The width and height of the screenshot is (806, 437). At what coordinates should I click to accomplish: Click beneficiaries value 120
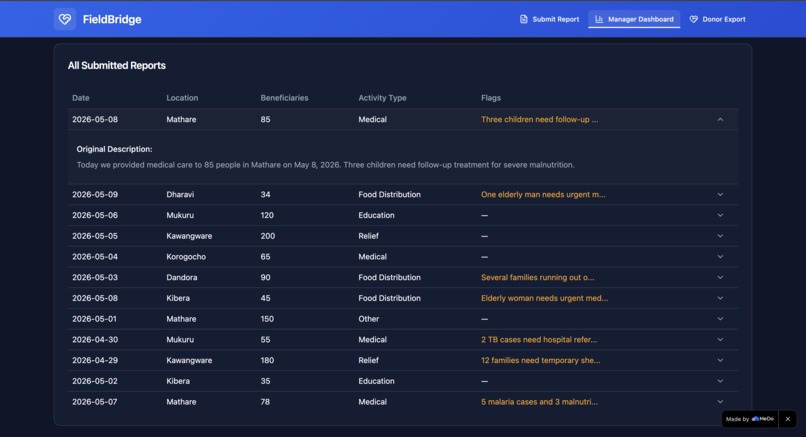267,215
